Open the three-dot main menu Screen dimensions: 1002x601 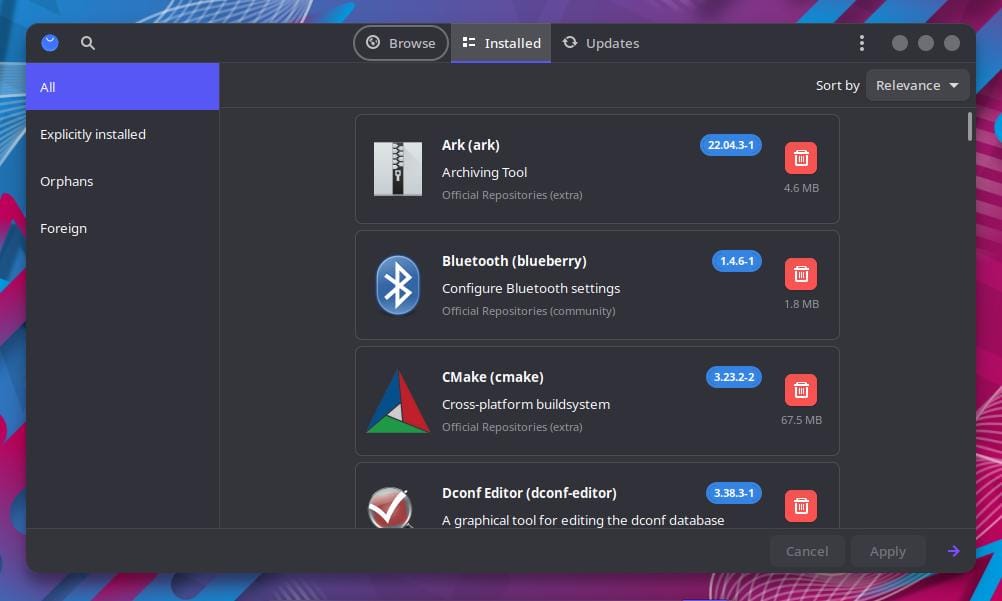861,43
